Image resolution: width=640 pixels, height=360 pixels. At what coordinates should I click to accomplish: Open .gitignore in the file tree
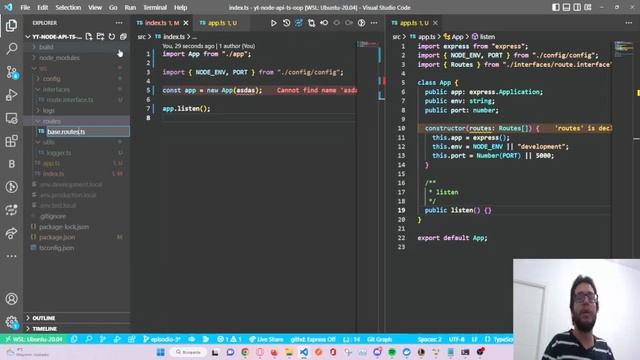coord(53,216)
